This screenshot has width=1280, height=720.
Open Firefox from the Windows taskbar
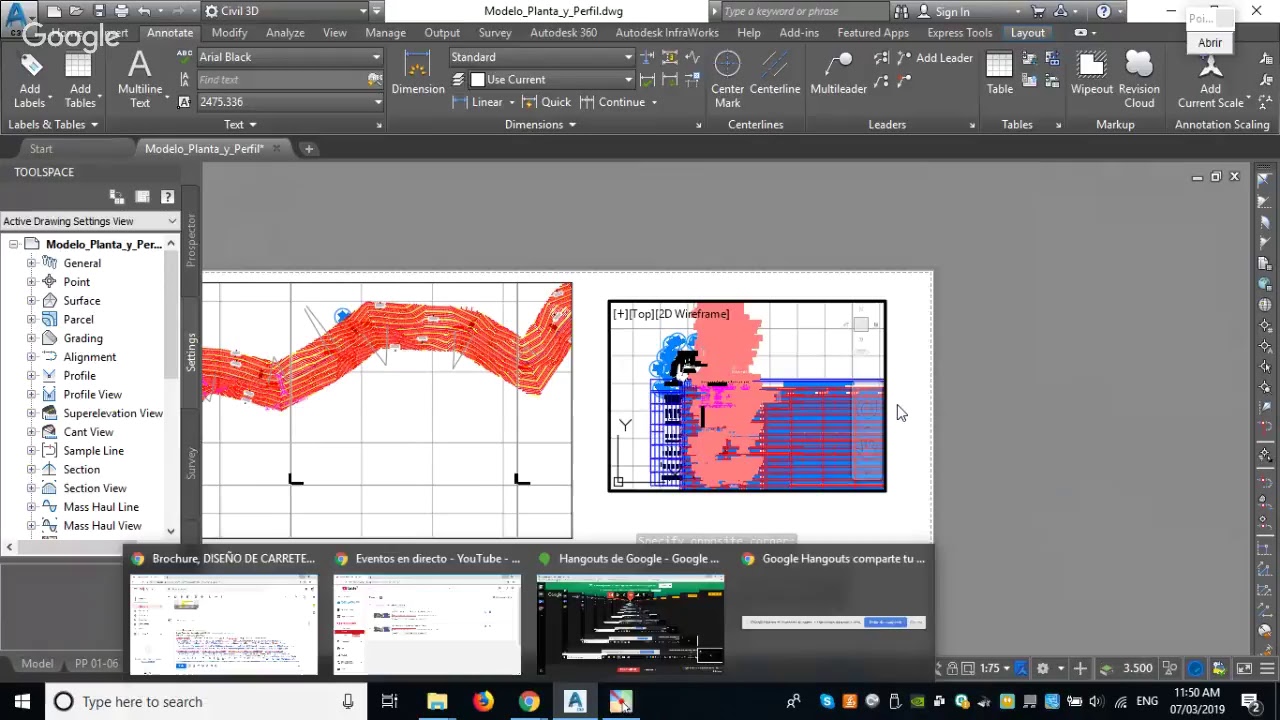click(x=483, y=702)
